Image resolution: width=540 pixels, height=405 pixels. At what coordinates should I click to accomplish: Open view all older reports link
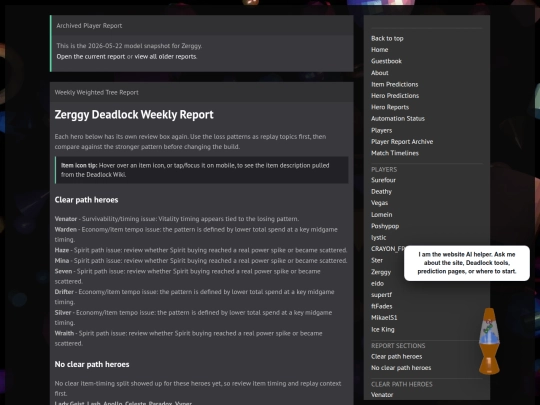tap(166, 56)
